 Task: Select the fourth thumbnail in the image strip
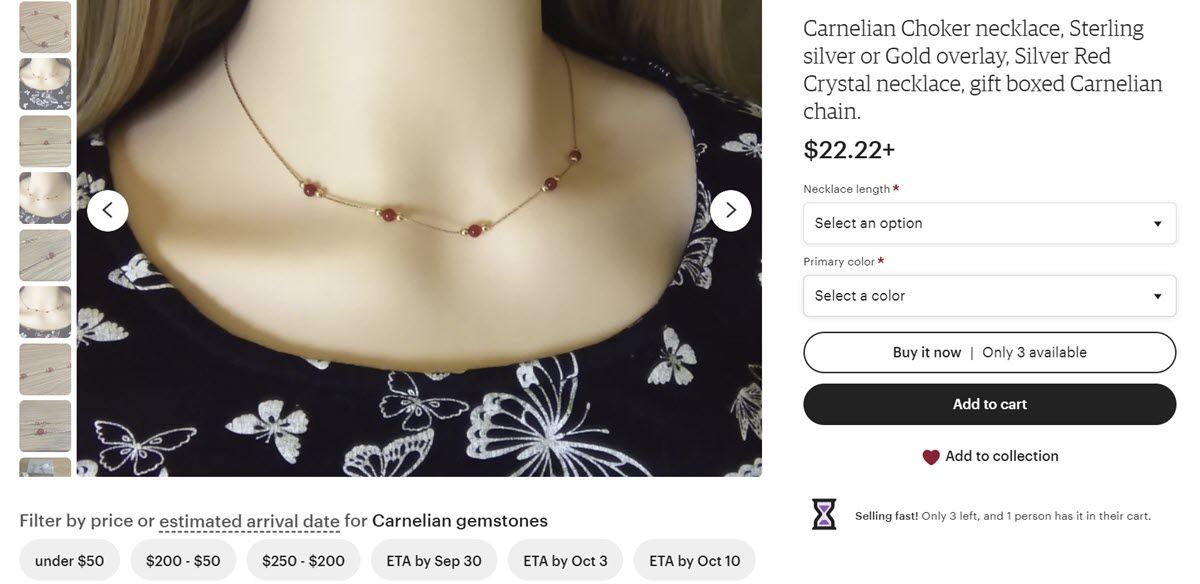click(x=46, y=198)
